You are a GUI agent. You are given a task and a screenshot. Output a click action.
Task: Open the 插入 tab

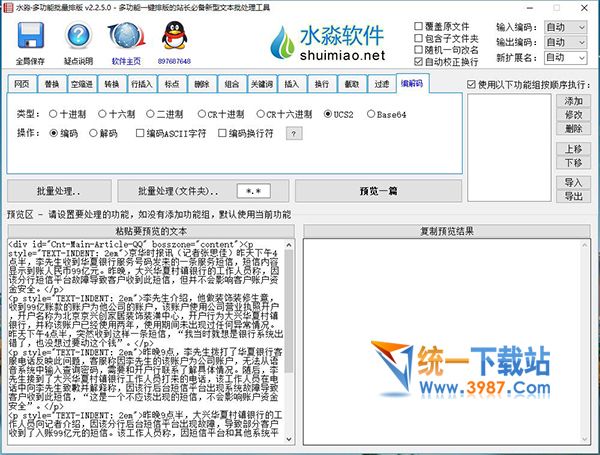tap(292, 84)
